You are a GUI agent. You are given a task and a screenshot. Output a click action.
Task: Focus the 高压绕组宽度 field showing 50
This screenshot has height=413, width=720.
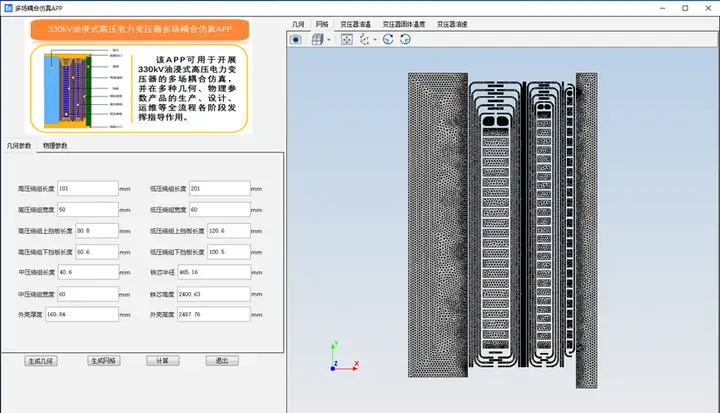coord(88,209)
